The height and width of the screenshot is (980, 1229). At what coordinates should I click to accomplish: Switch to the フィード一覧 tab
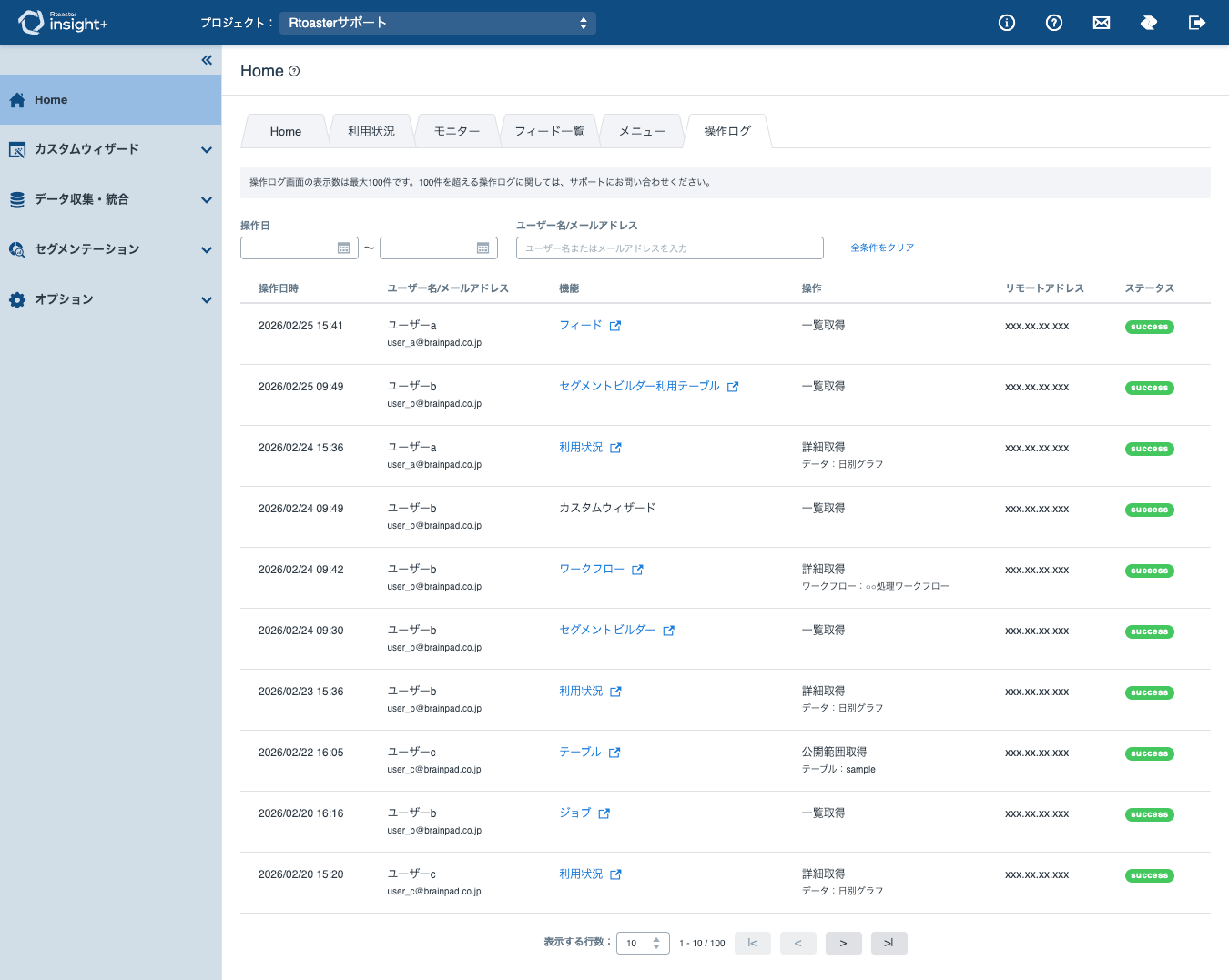[x=550, y=131]
